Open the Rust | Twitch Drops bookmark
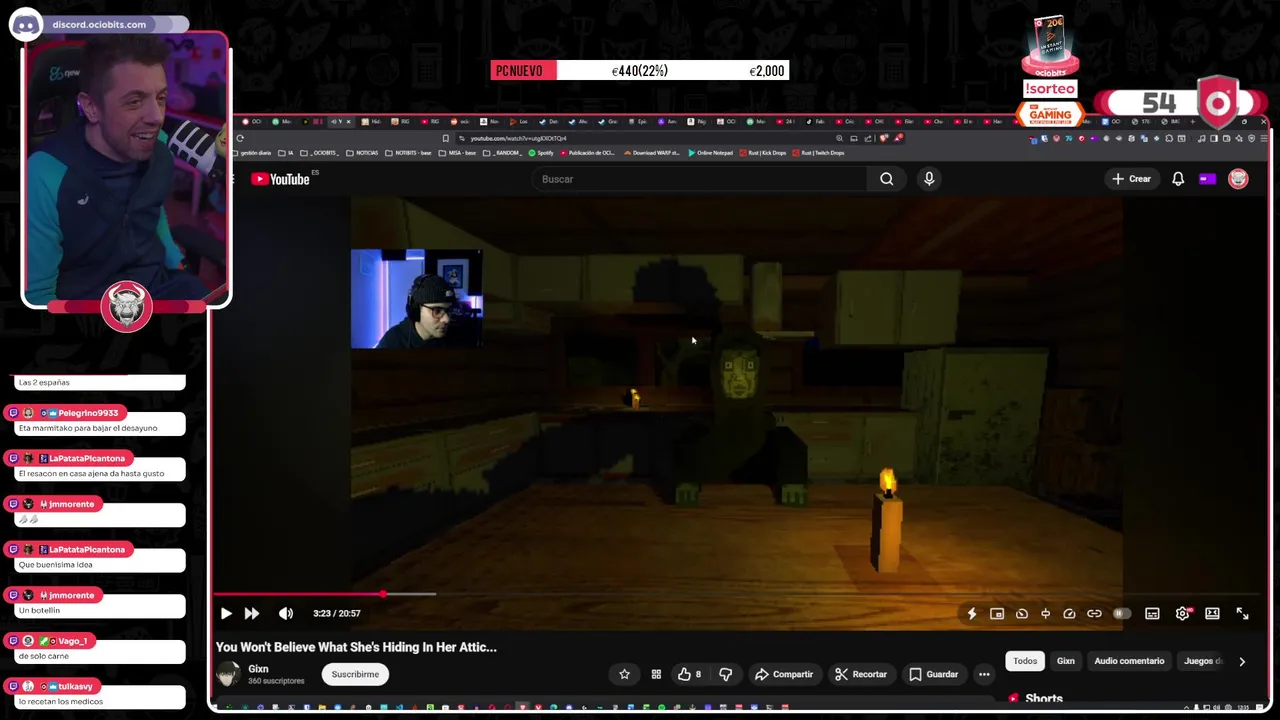This screenshot has width=1280, height=720. 818,153
